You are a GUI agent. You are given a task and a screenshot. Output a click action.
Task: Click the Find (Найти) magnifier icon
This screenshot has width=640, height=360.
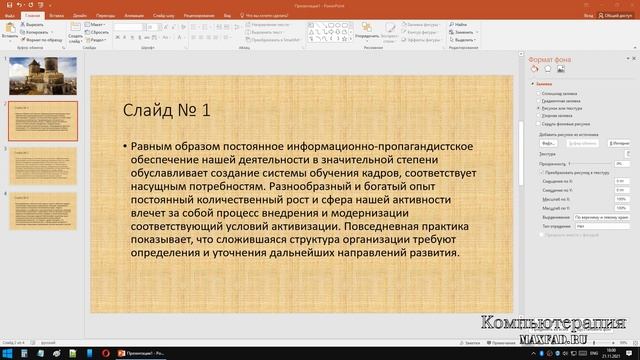click(x=451, y=24)
